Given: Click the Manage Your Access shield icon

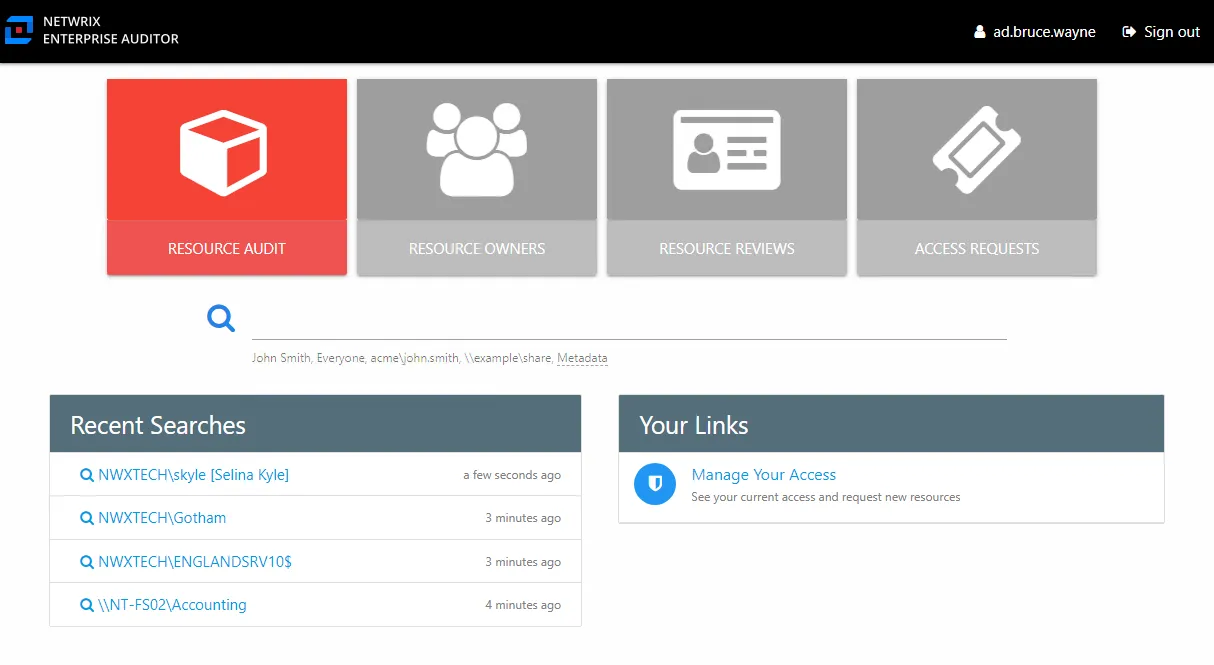Looking at the screenshot, I should 655,484.
